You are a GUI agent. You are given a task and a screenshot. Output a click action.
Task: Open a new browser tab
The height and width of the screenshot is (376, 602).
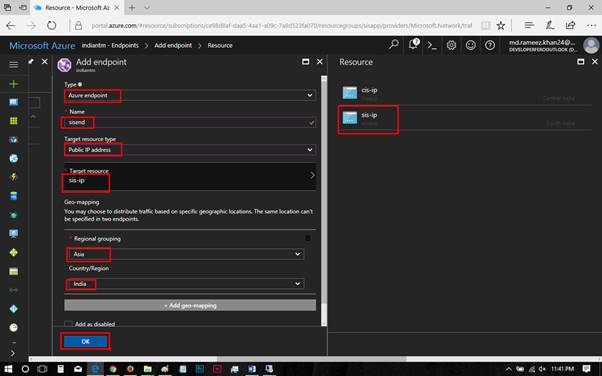(x=132, y=8)
